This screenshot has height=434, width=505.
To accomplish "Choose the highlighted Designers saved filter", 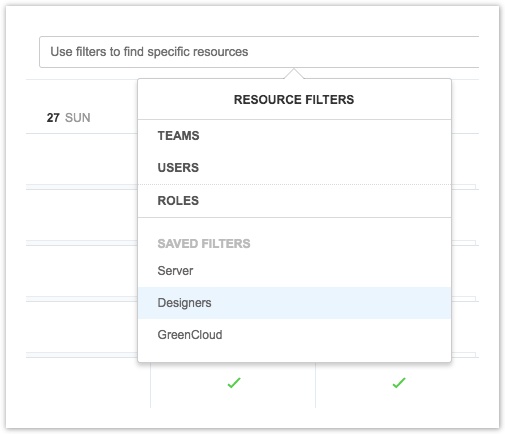I will click(x=294, y=303).
